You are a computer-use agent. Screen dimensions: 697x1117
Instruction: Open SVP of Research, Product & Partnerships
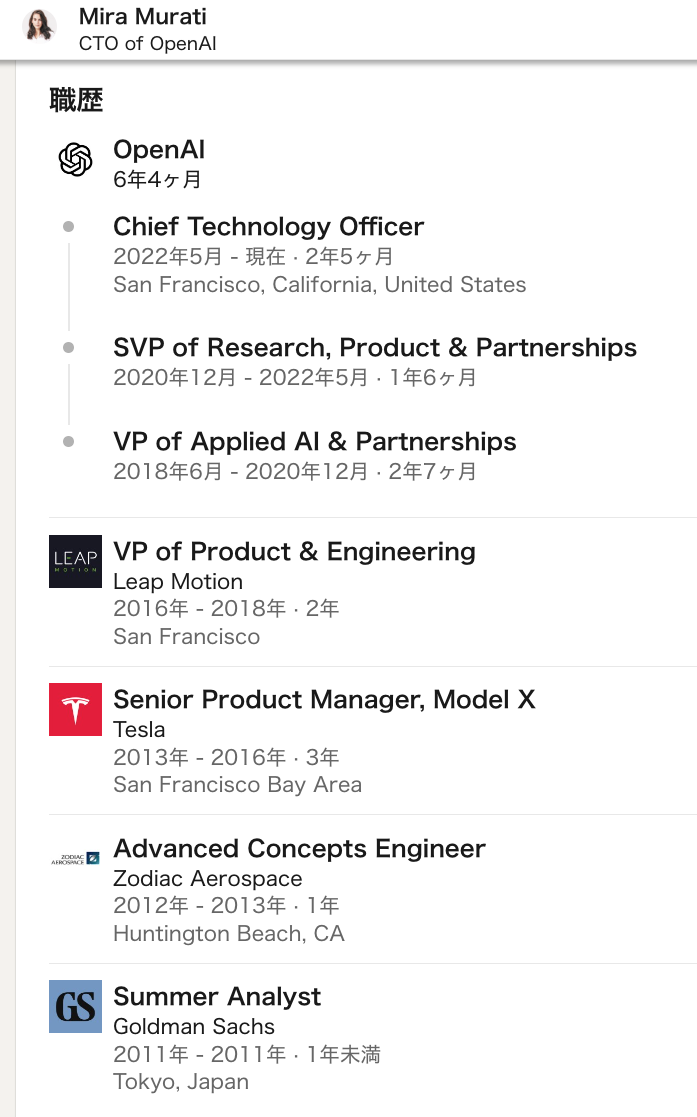375,348
